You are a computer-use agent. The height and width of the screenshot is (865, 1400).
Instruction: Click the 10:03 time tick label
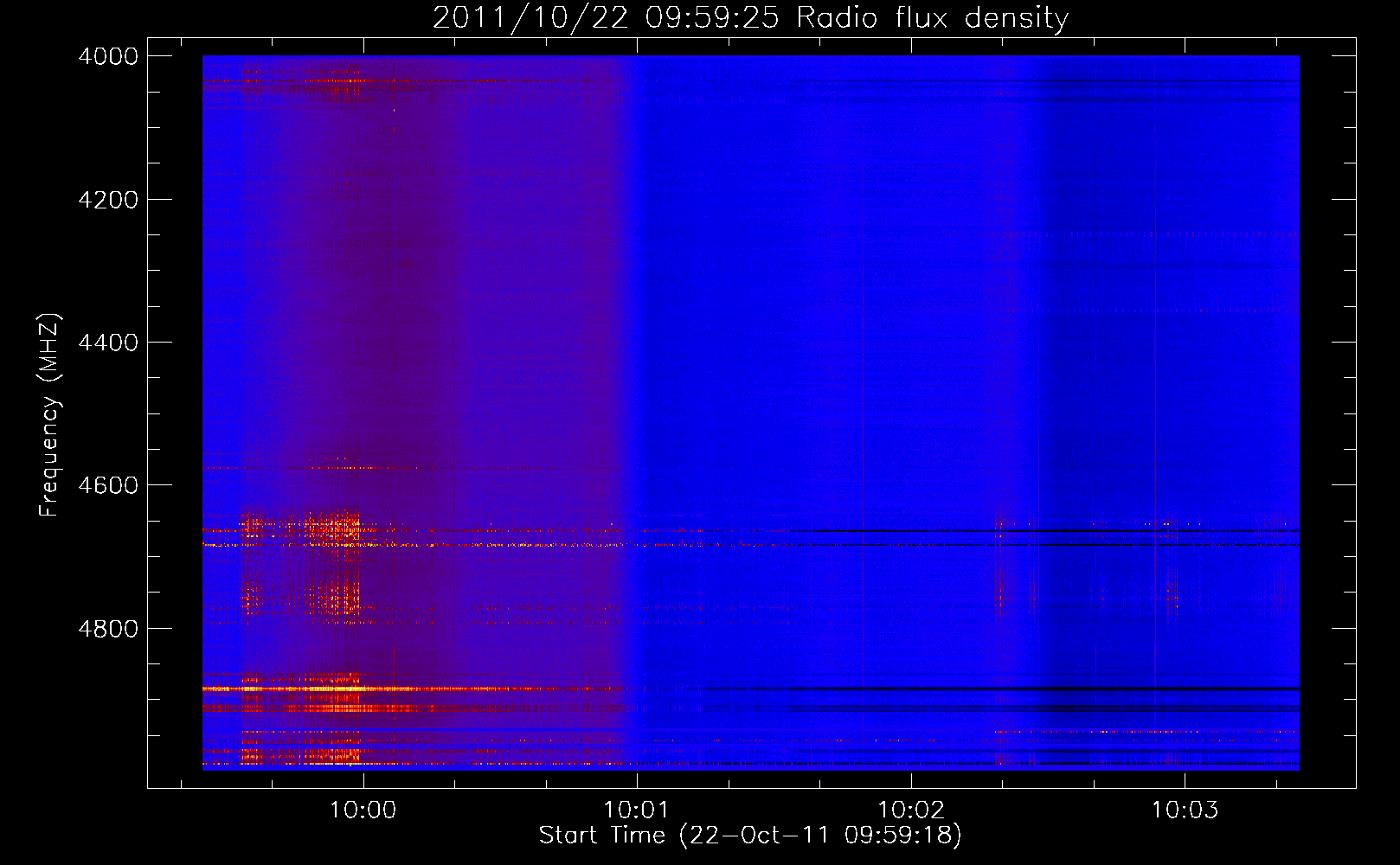(x=1184, y=811)
